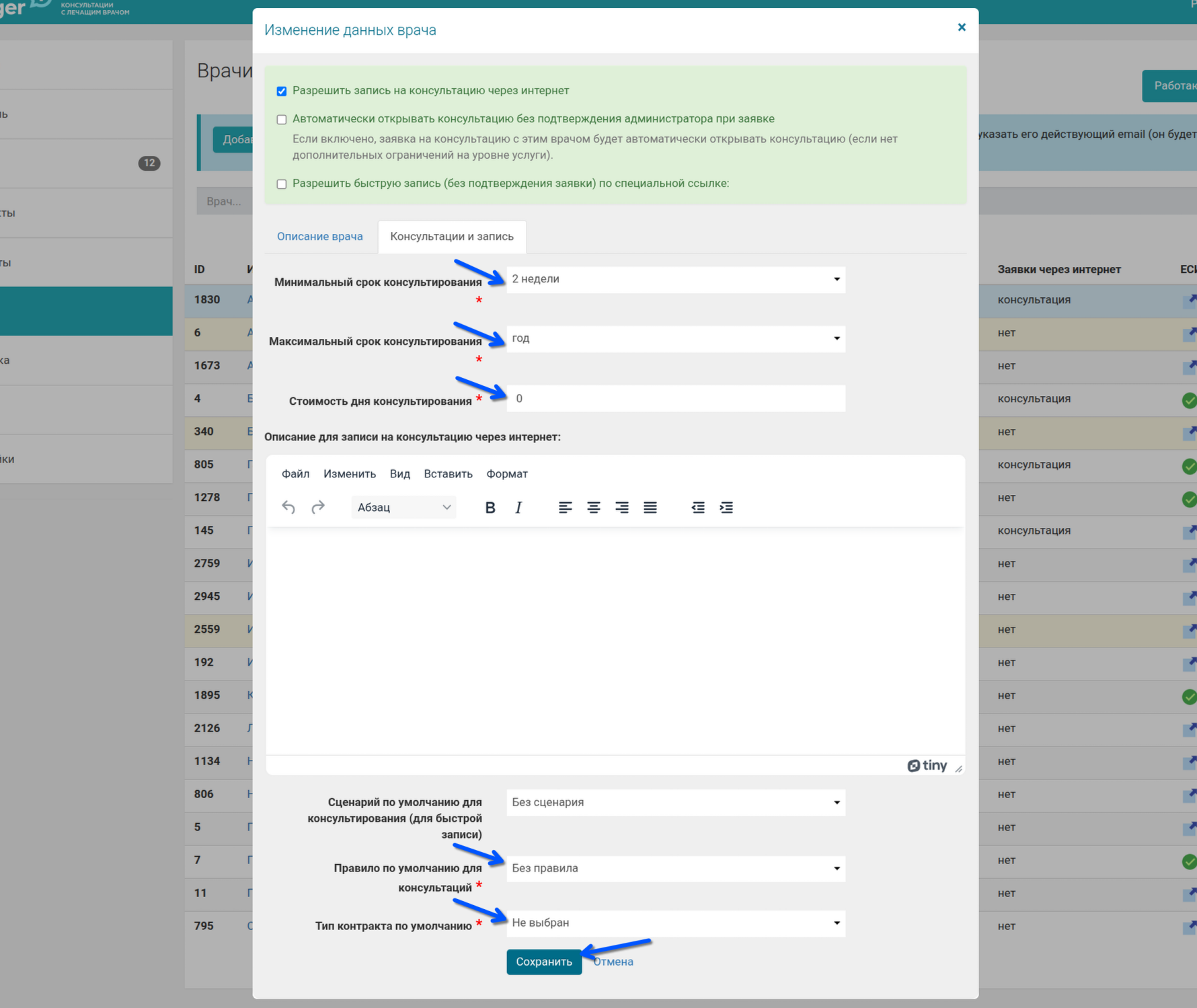Open minimum consultation period dropdown

coord(675,279)
